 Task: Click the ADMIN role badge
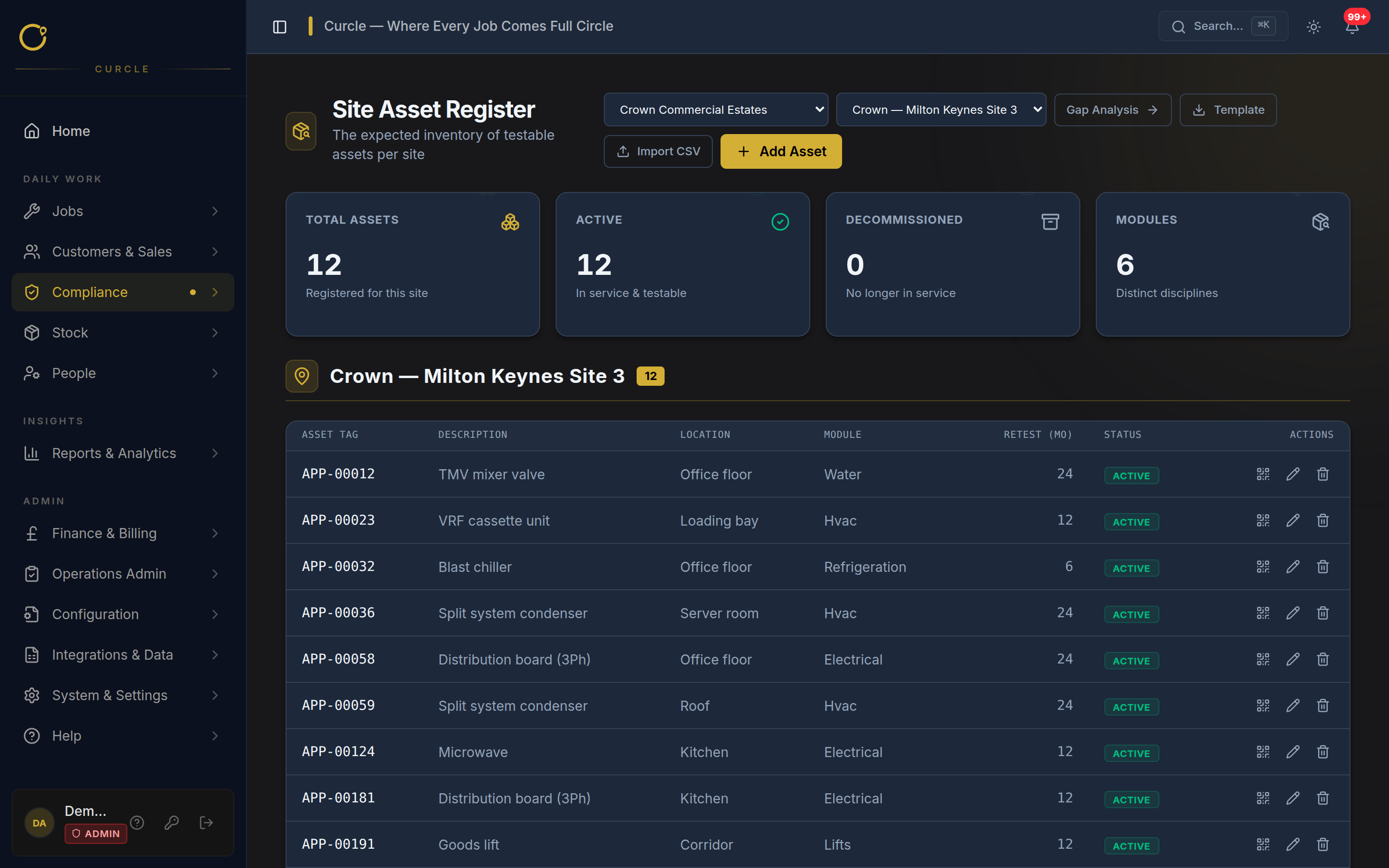[96, 834]
